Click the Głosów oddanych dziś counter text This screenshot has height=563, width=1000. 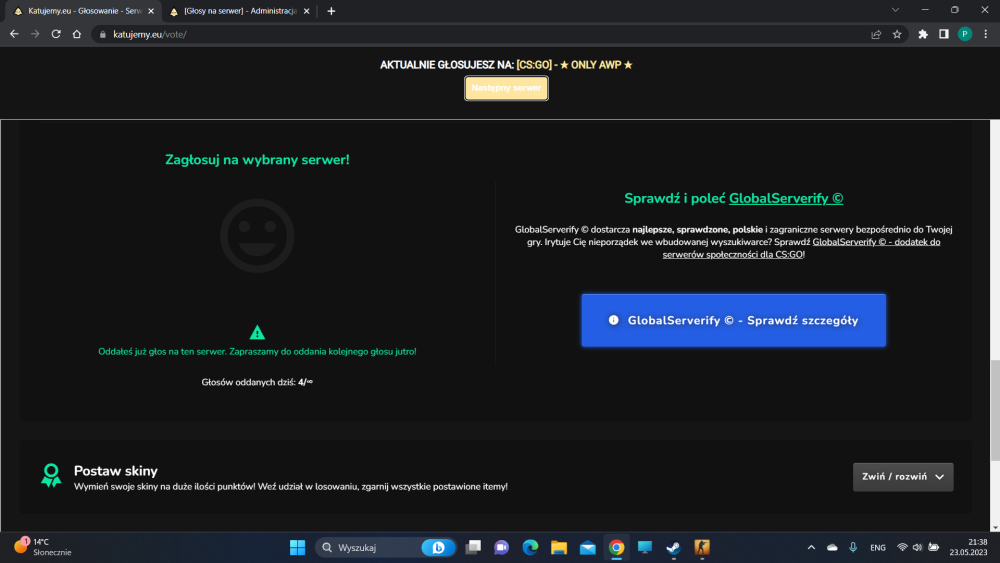[x=257, y=382]
